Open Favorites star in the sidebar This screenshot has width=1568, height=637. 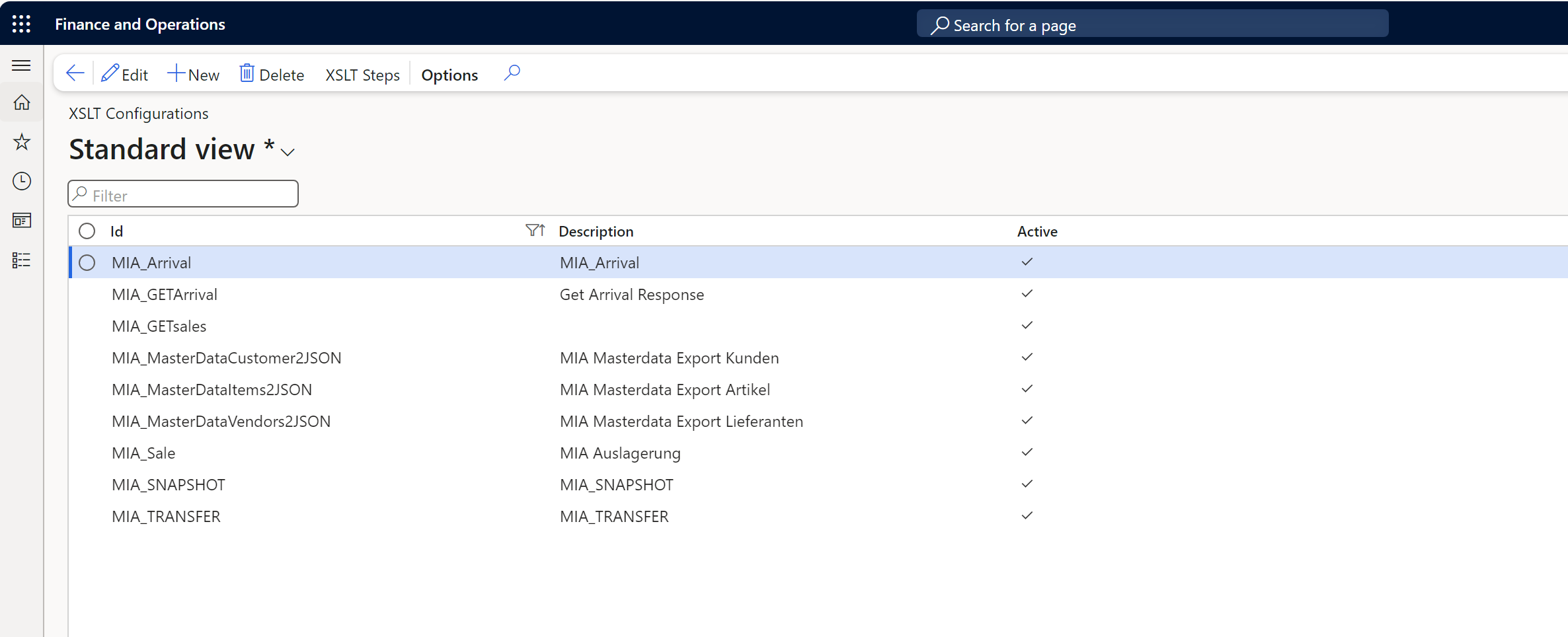click(21, 142)
